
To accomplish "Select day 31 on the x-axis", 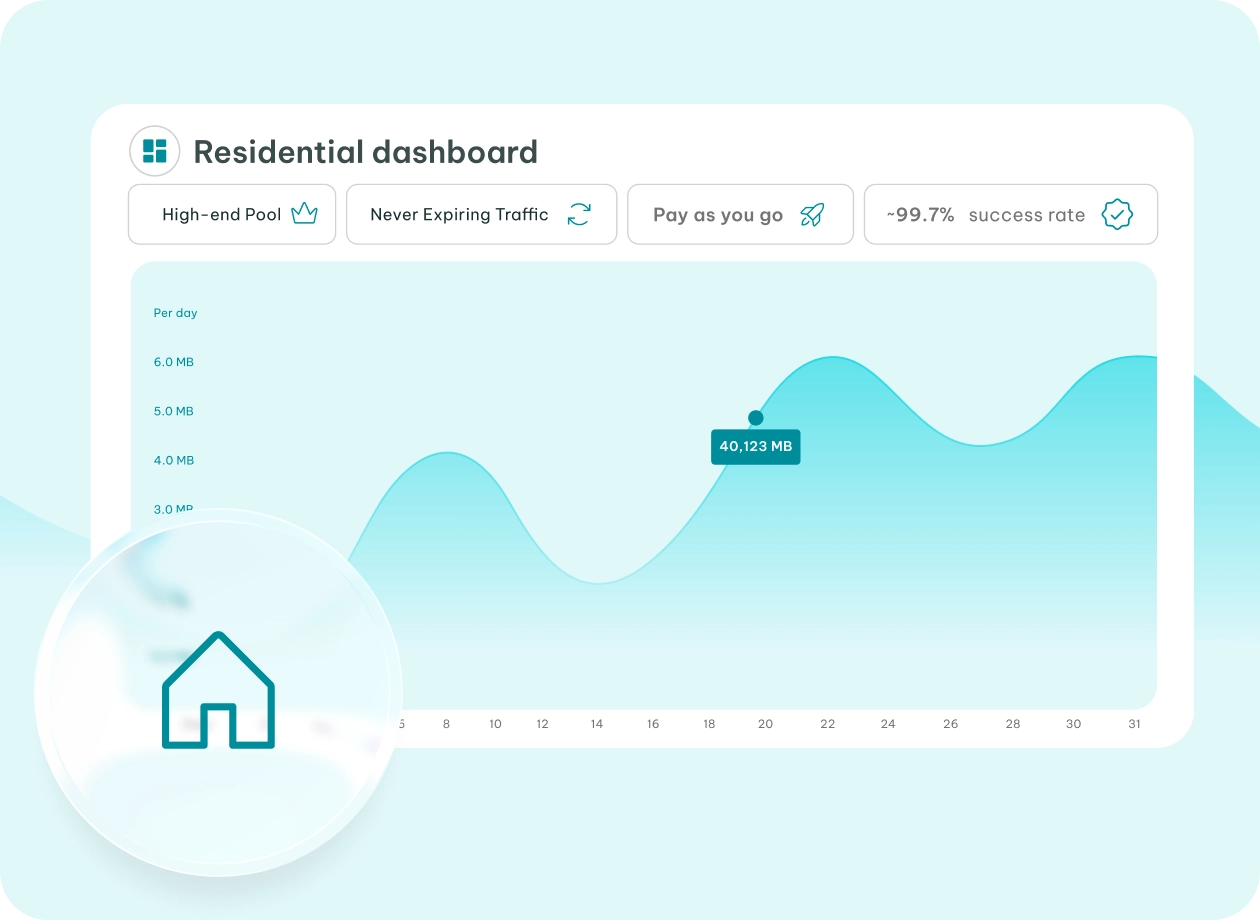I will coord(1134,724).
